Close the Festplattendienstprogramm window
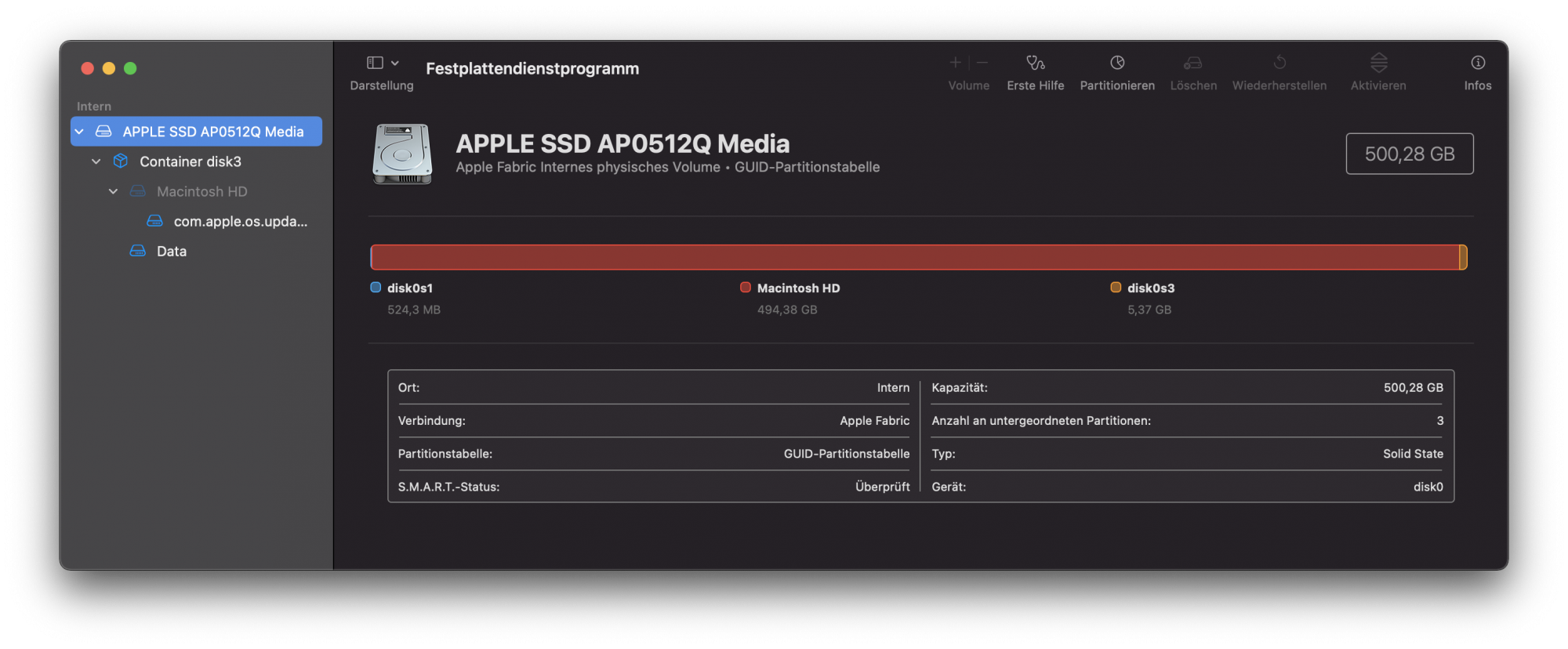The height and width of the screenshot is (649, 1568). tap(88, 68)
